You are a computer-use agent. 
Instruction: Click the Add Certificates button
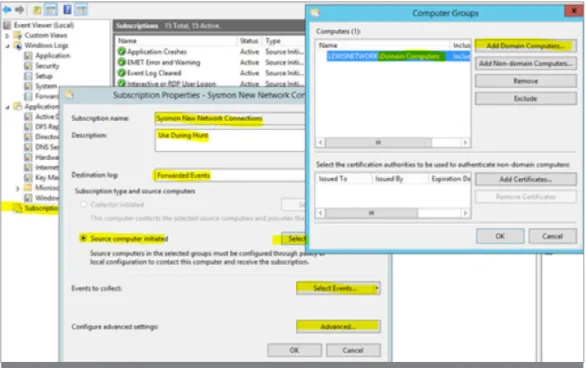[x=525, y=179]
